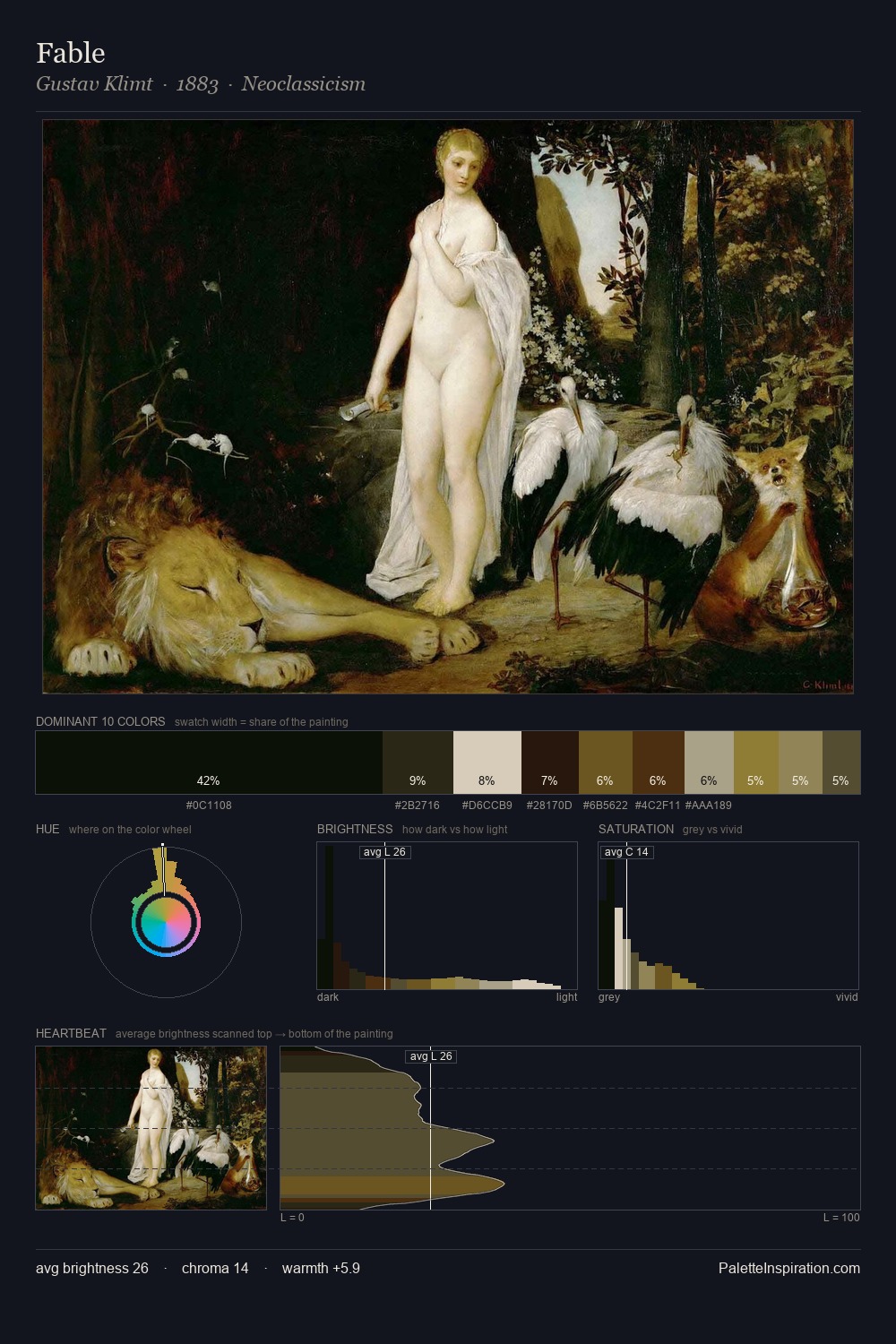Click the heartbeat brightness curve chart

coord(570,1128)
